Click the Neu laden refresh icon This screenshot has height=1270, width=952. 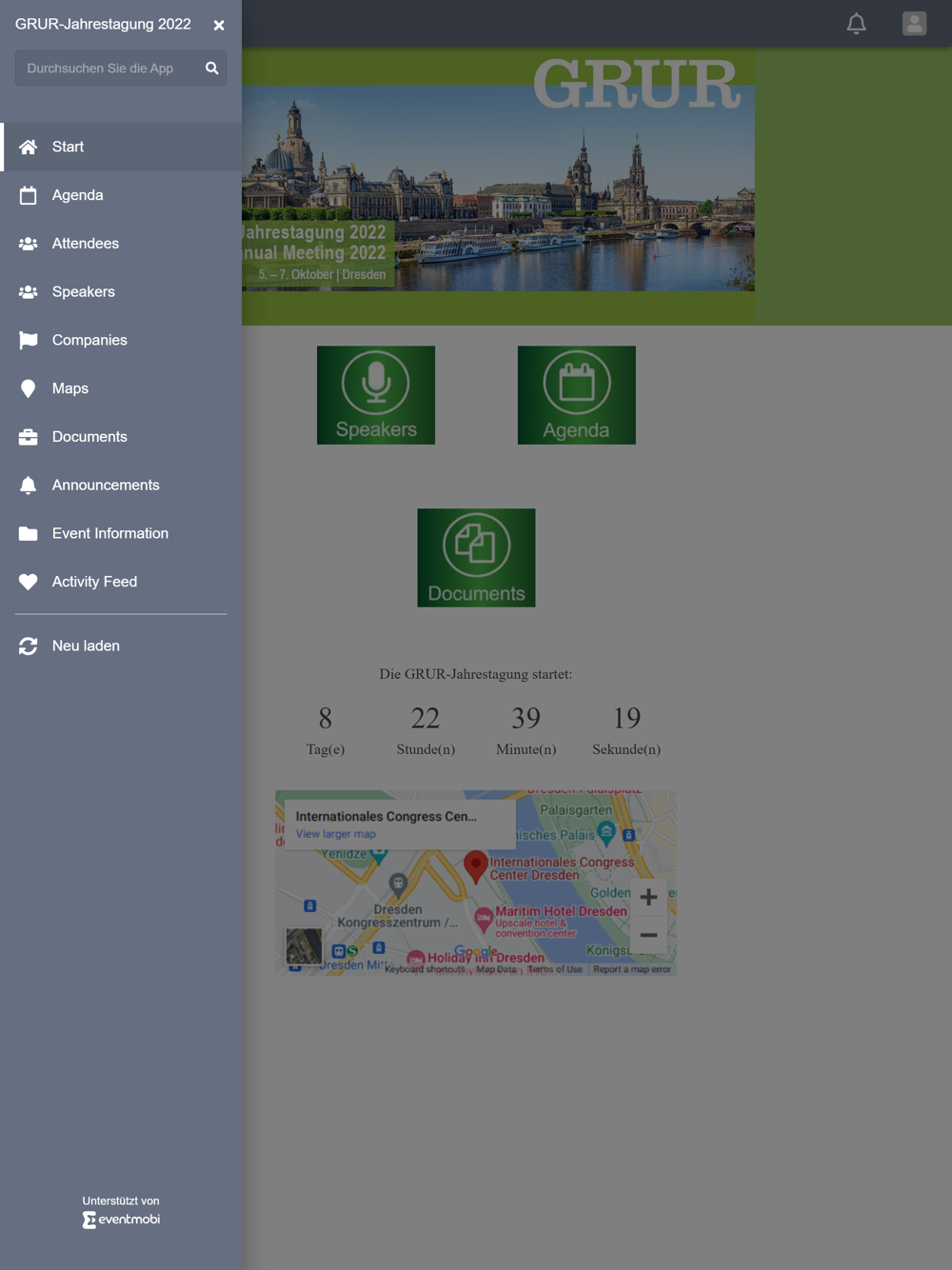pyautogui.click(x=29, y=646)
